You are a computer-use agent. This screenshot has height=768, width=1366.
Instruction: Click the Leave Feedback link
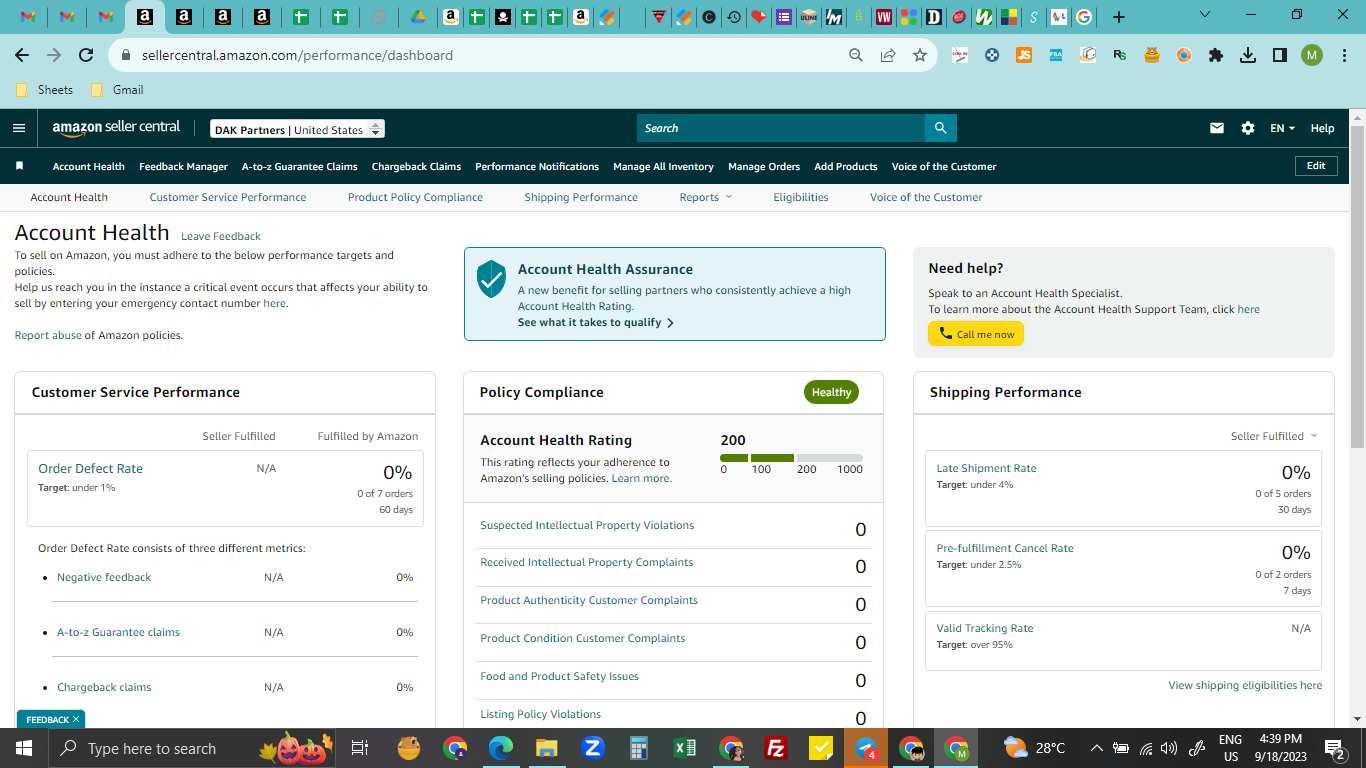tap(221, 236)
